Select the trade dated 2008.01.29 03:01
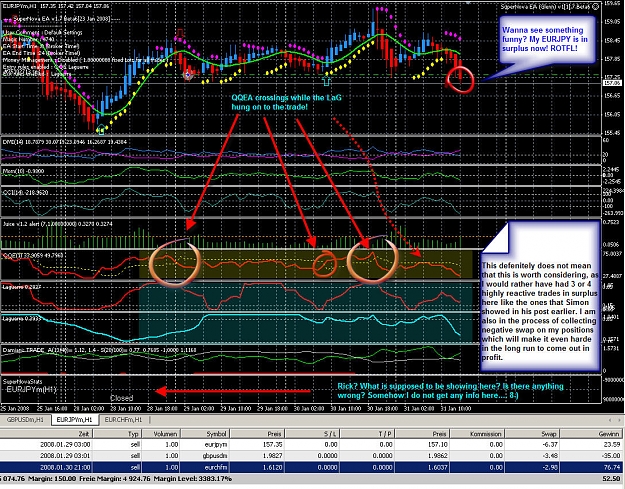Image resolution: width=625 pixels, height=489 pixels. point(311,456)
